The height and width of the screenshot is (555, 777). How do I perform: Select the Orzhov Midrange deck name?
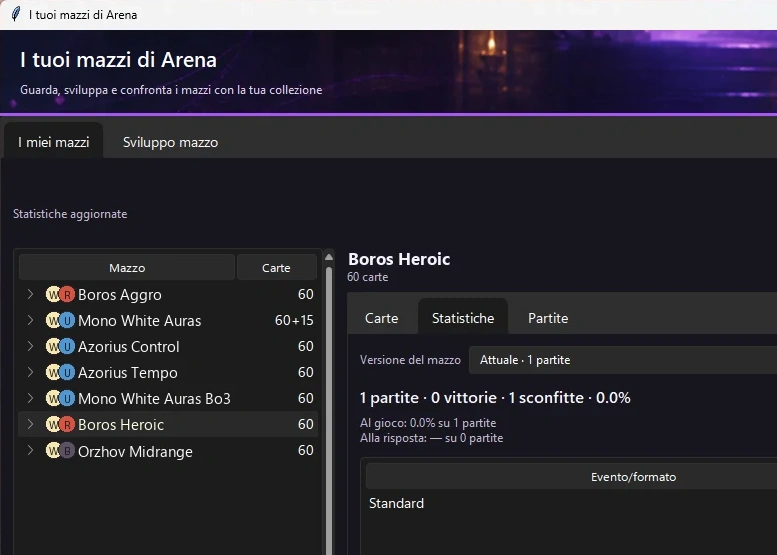pos(135,451)
